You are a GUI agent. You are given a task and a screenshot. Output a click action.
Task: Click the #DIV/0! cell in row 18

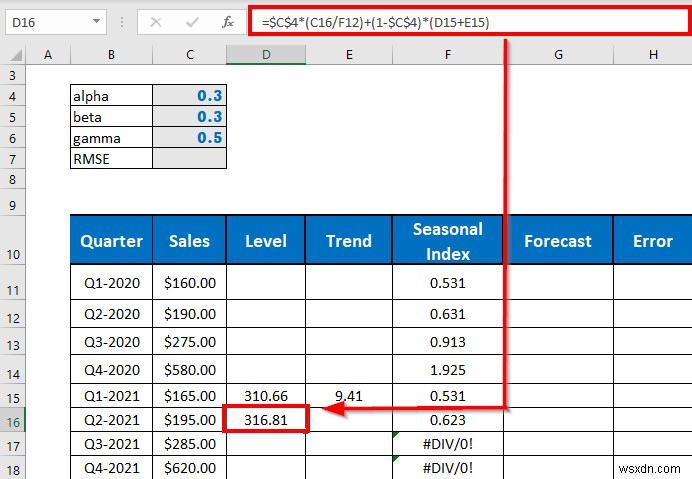pyautogui.click(x=448, y=468)
